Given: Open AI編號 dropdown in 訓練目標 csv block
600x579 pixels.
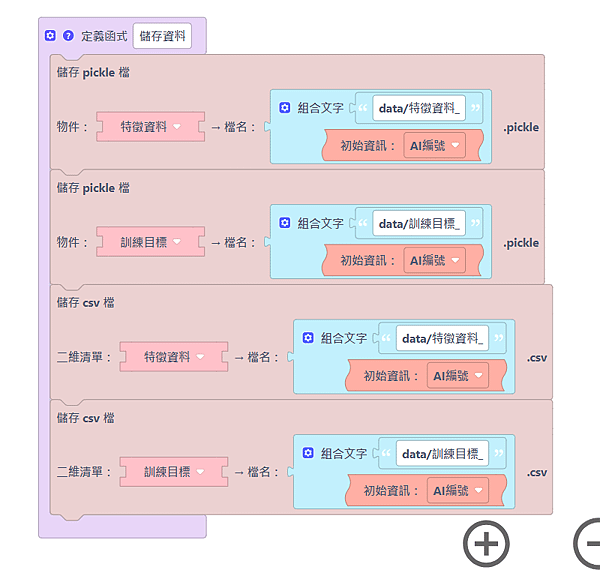Looking at the screenshot, I should click(458, 491).
